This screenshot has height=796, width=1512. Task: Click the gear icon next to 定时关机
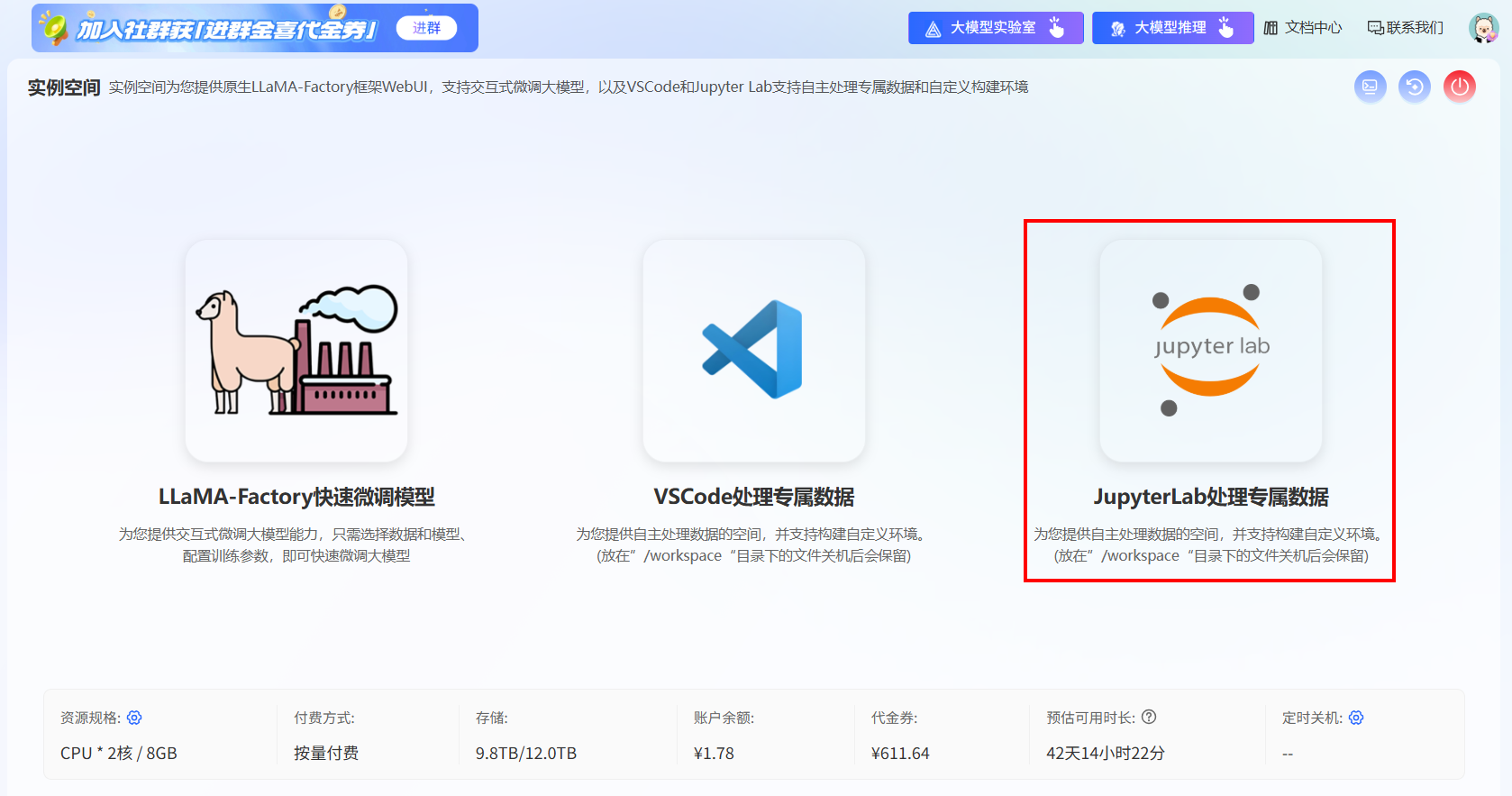(x=1356, y=718)
